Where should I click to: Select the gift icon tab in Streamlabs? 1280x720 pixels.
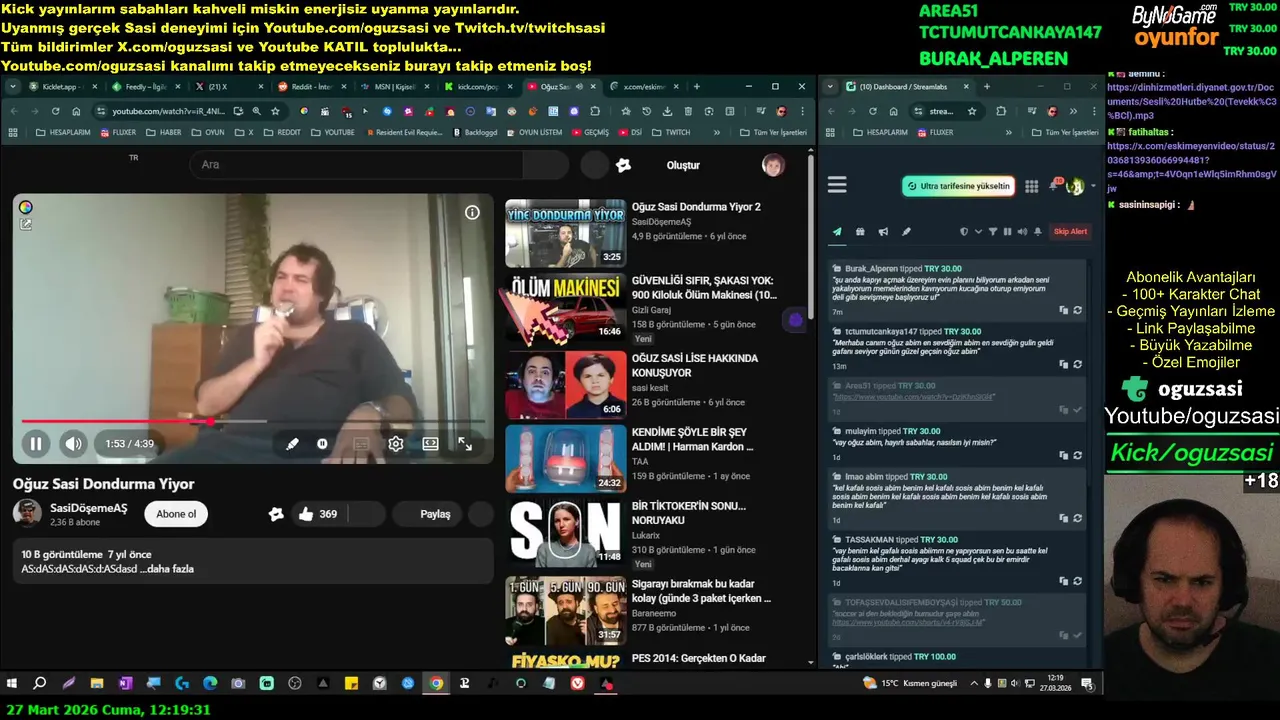(x=860, y=232)
